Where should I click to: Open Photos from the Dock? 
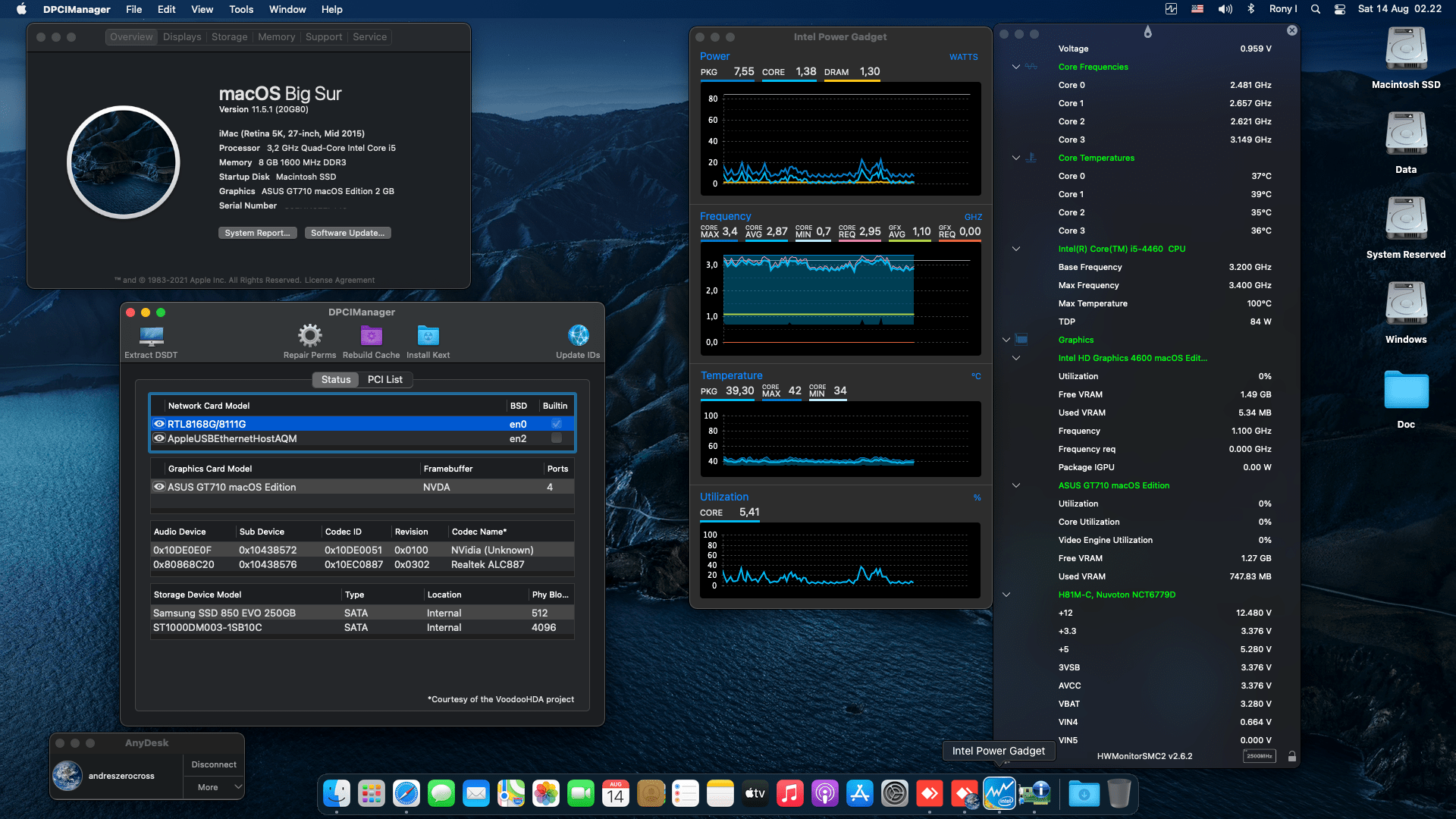[546, 794]
